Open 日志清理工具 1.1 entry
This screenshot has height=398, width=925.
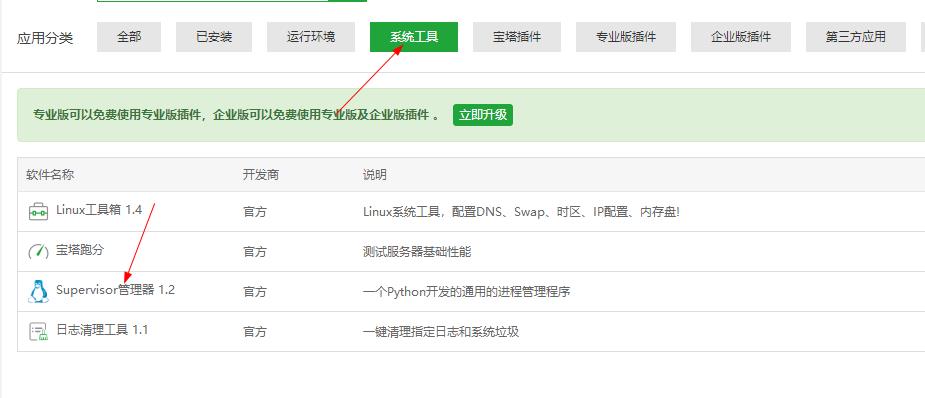coord(102,330)
